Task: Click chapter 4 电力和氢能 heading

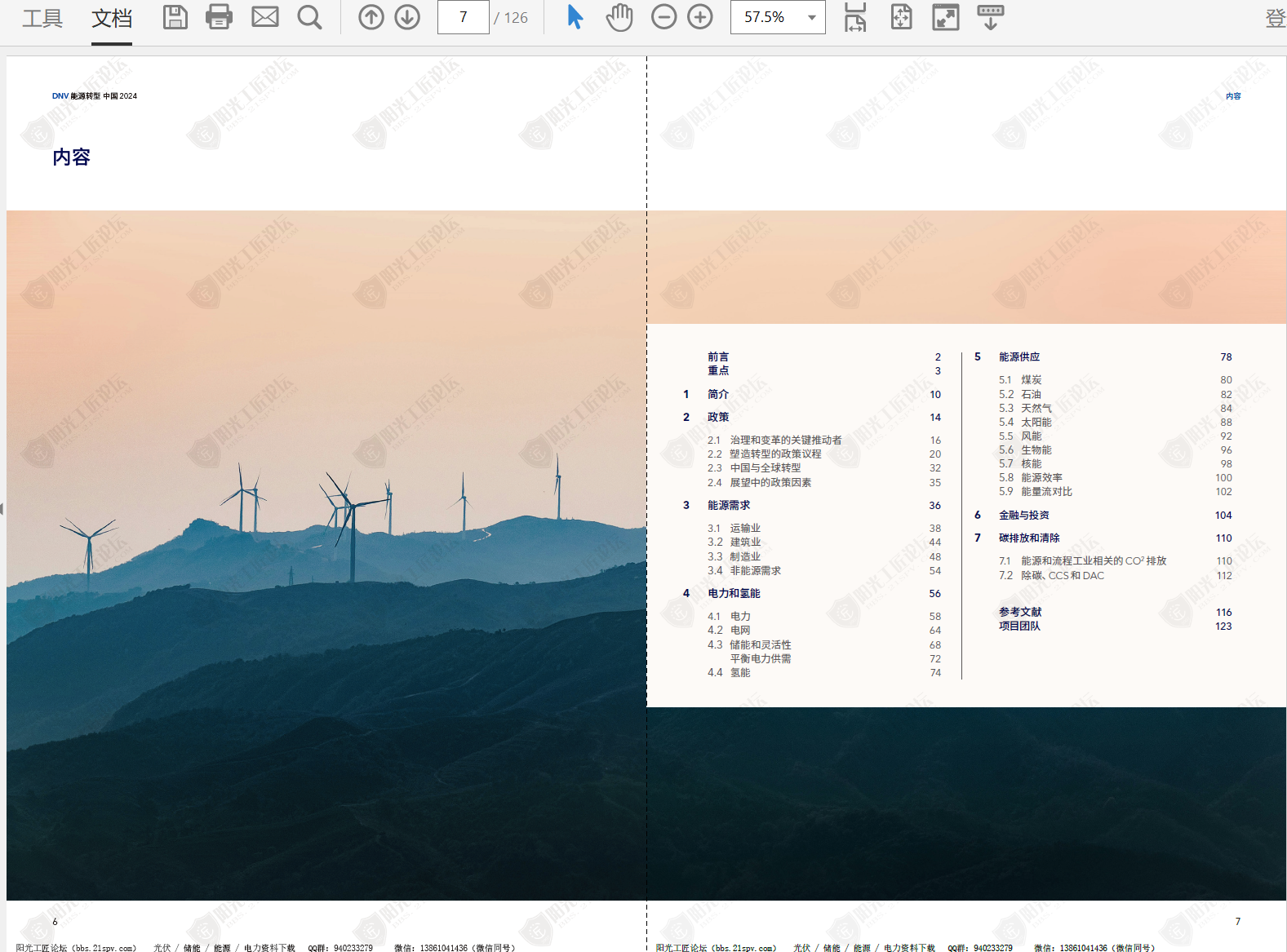Action: [x=734, y=593]
